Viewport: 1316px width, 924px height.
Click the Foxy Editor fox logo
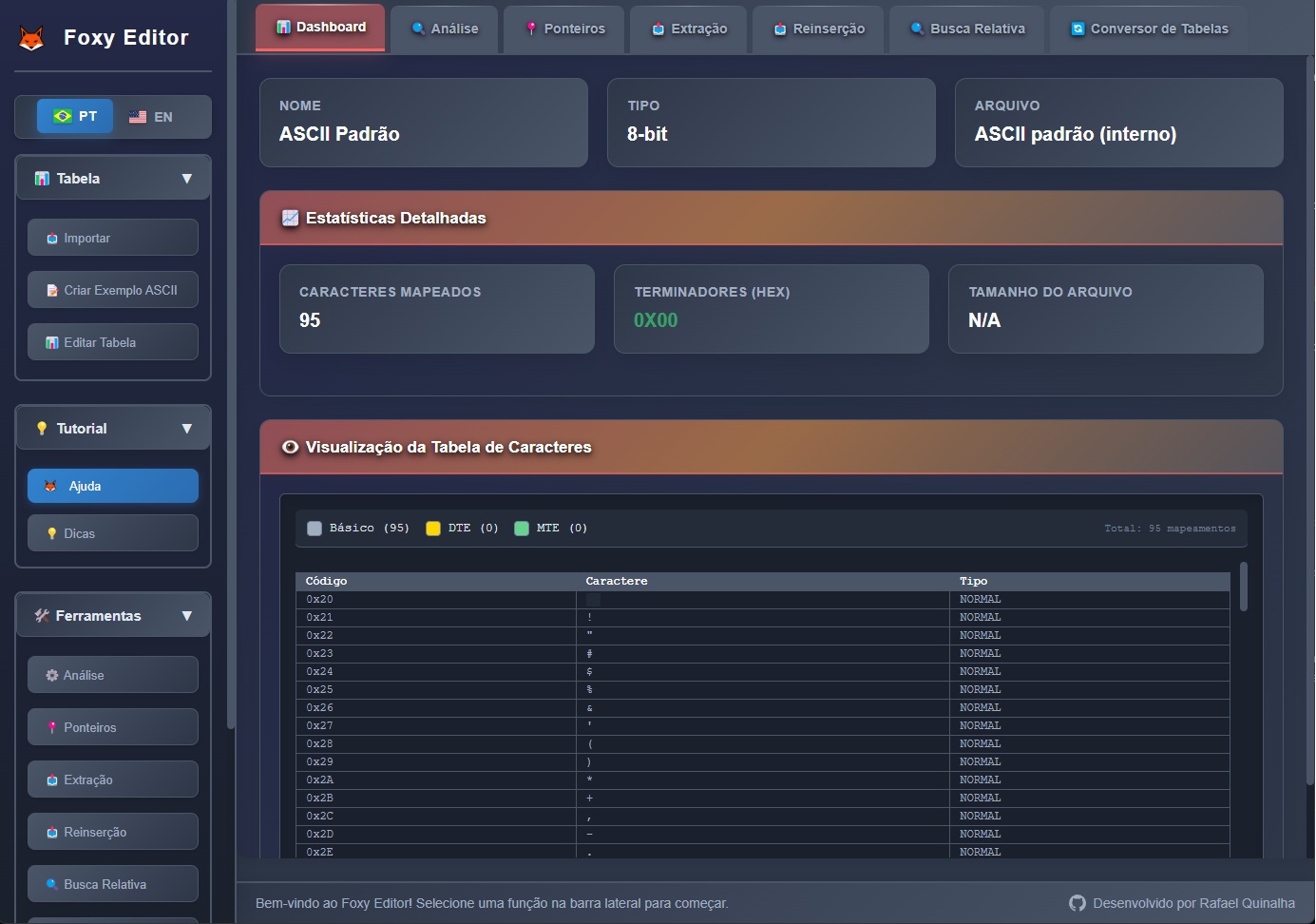(x=31, y=38)
